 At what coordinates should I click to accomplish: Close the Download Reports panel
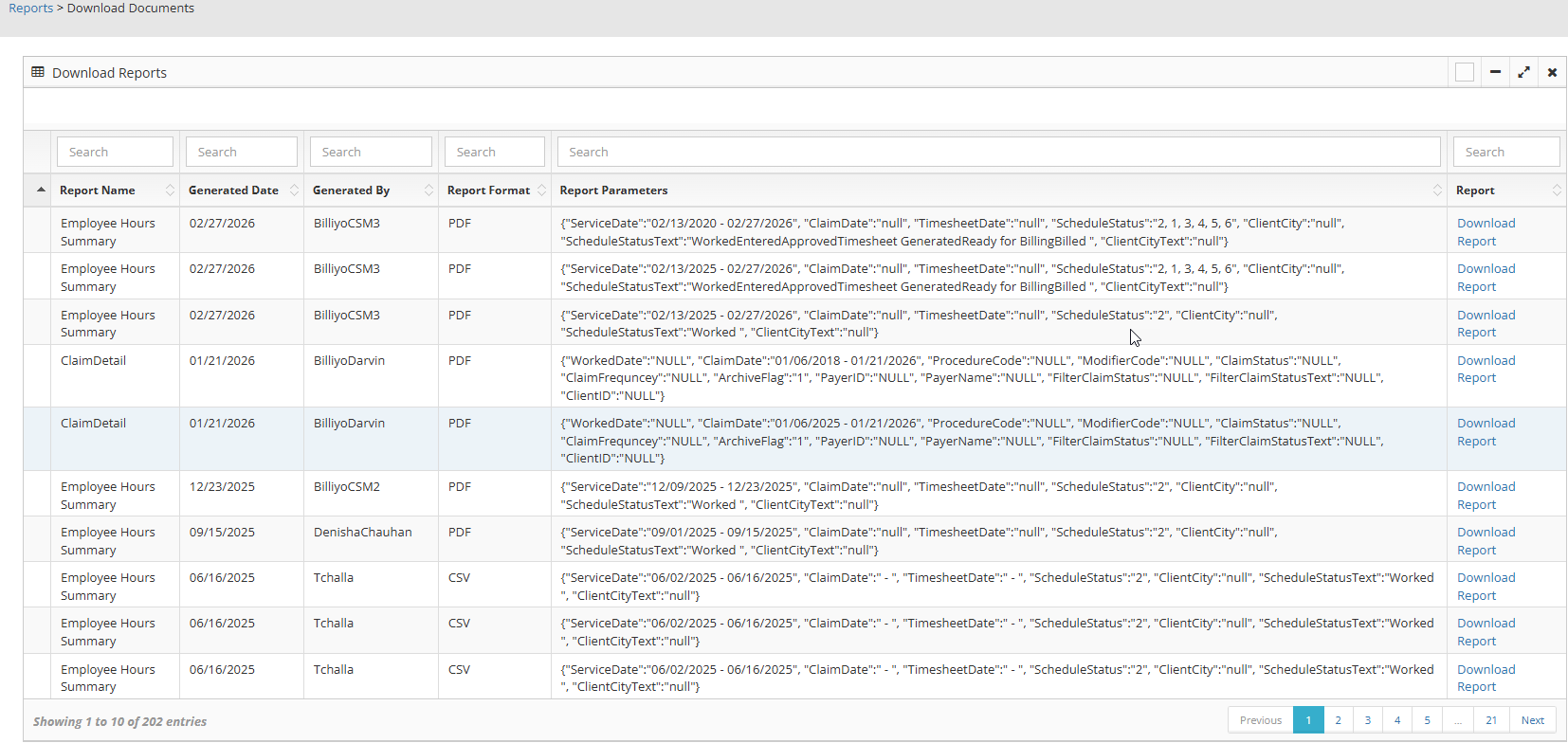tap(1552, 72)
